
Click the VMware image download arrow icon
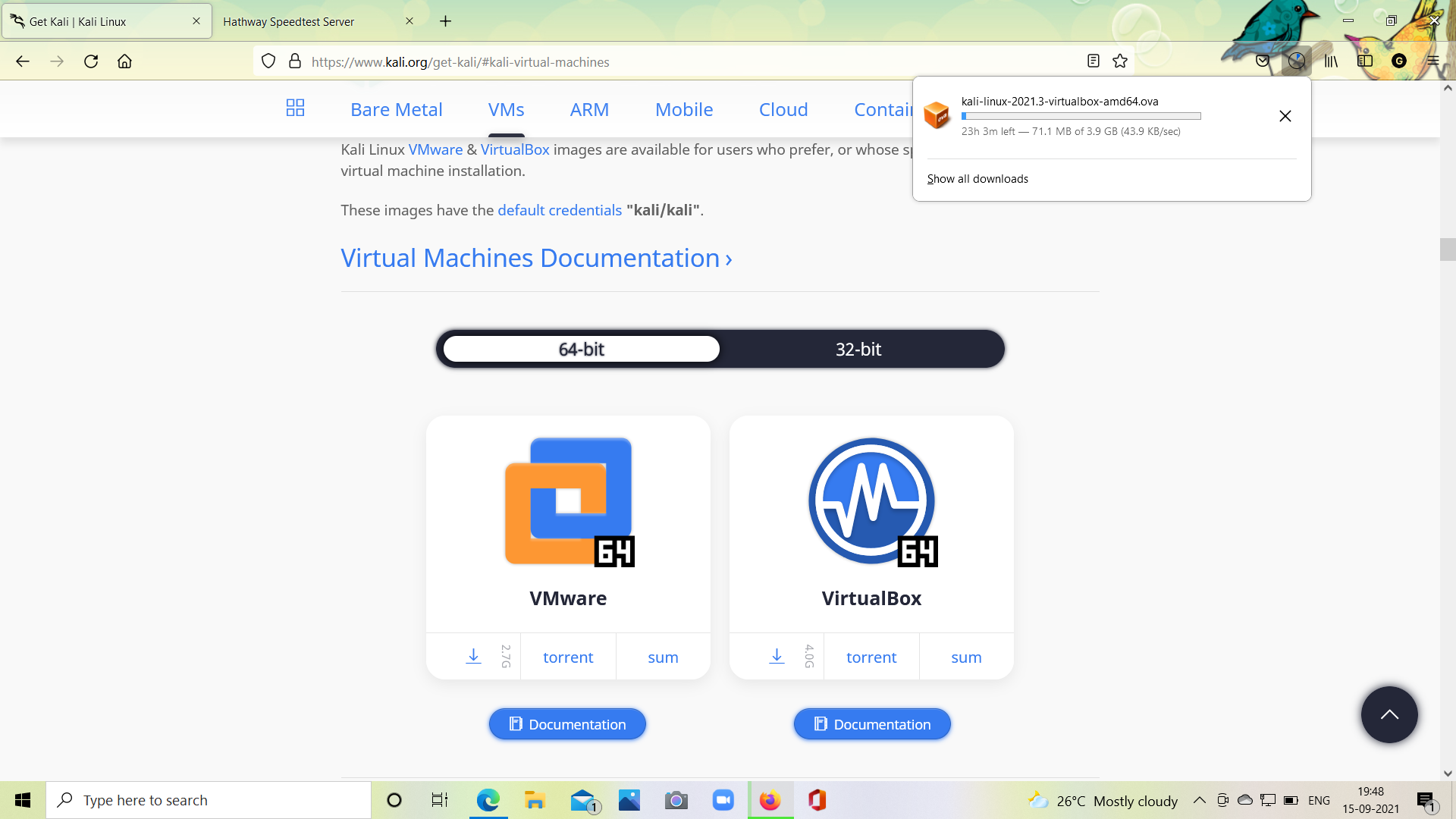tap(473, 656)
